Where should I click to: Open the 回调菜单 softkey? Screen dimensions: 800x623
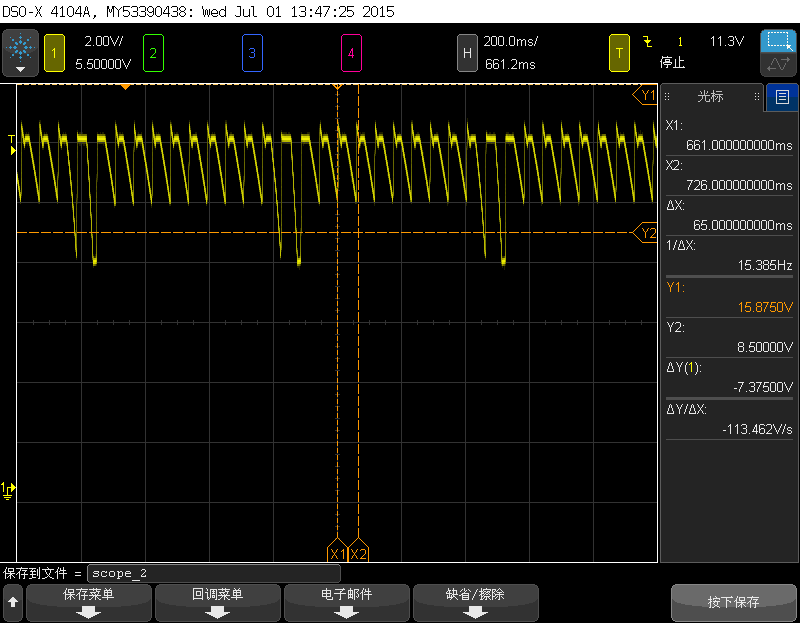coord(218,603)
